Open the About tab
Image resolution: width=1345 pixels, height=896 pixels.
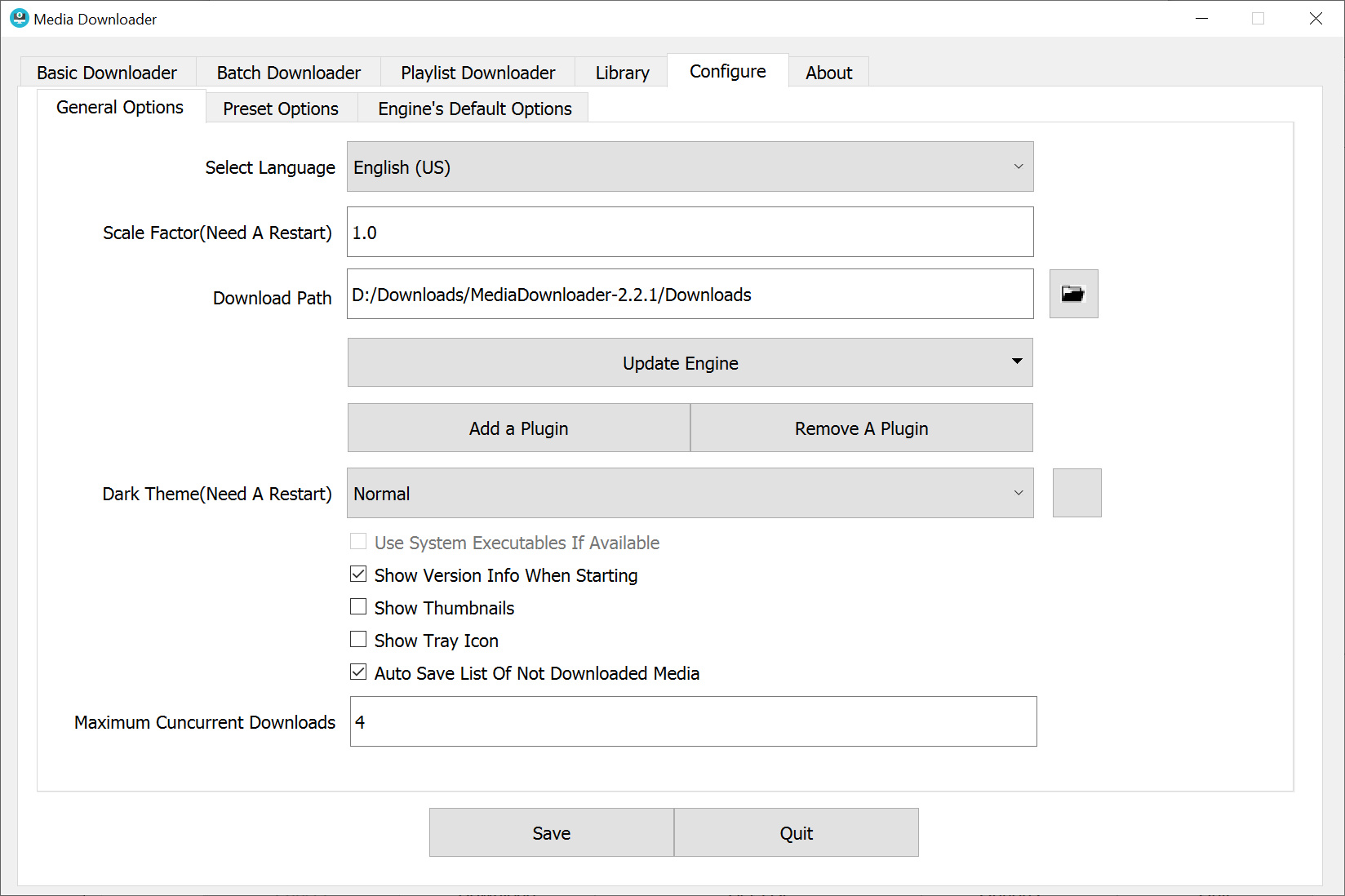tap(829, 73)
